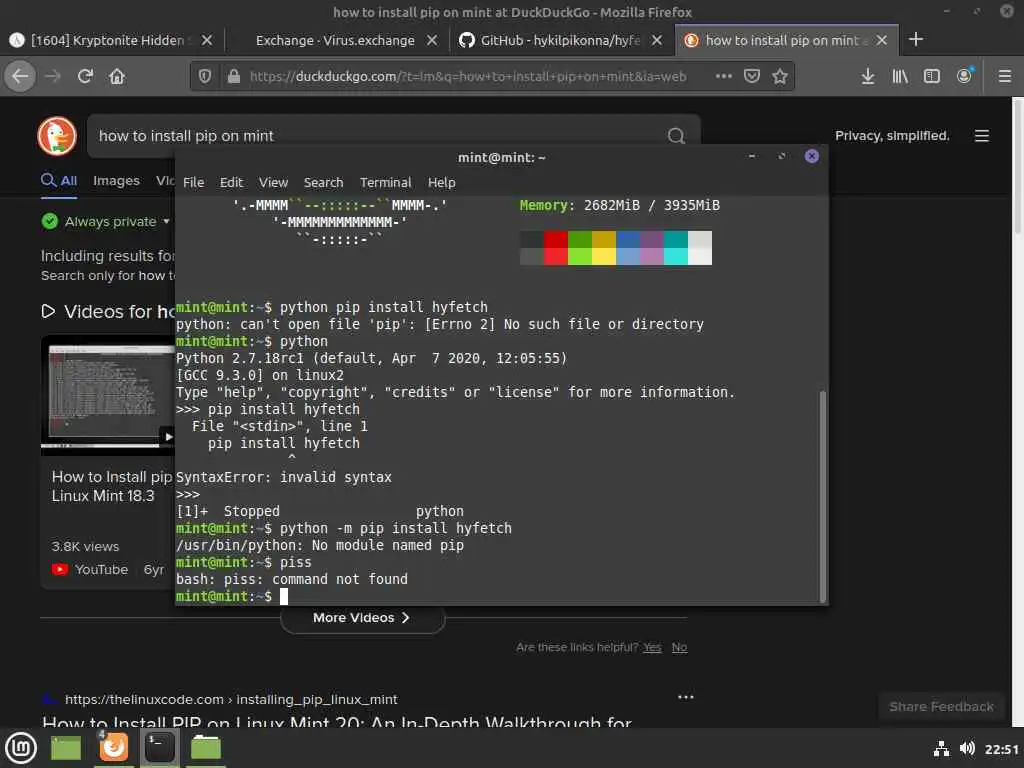
Task: Open page actions three-dot menu
Action: [724, 76]
